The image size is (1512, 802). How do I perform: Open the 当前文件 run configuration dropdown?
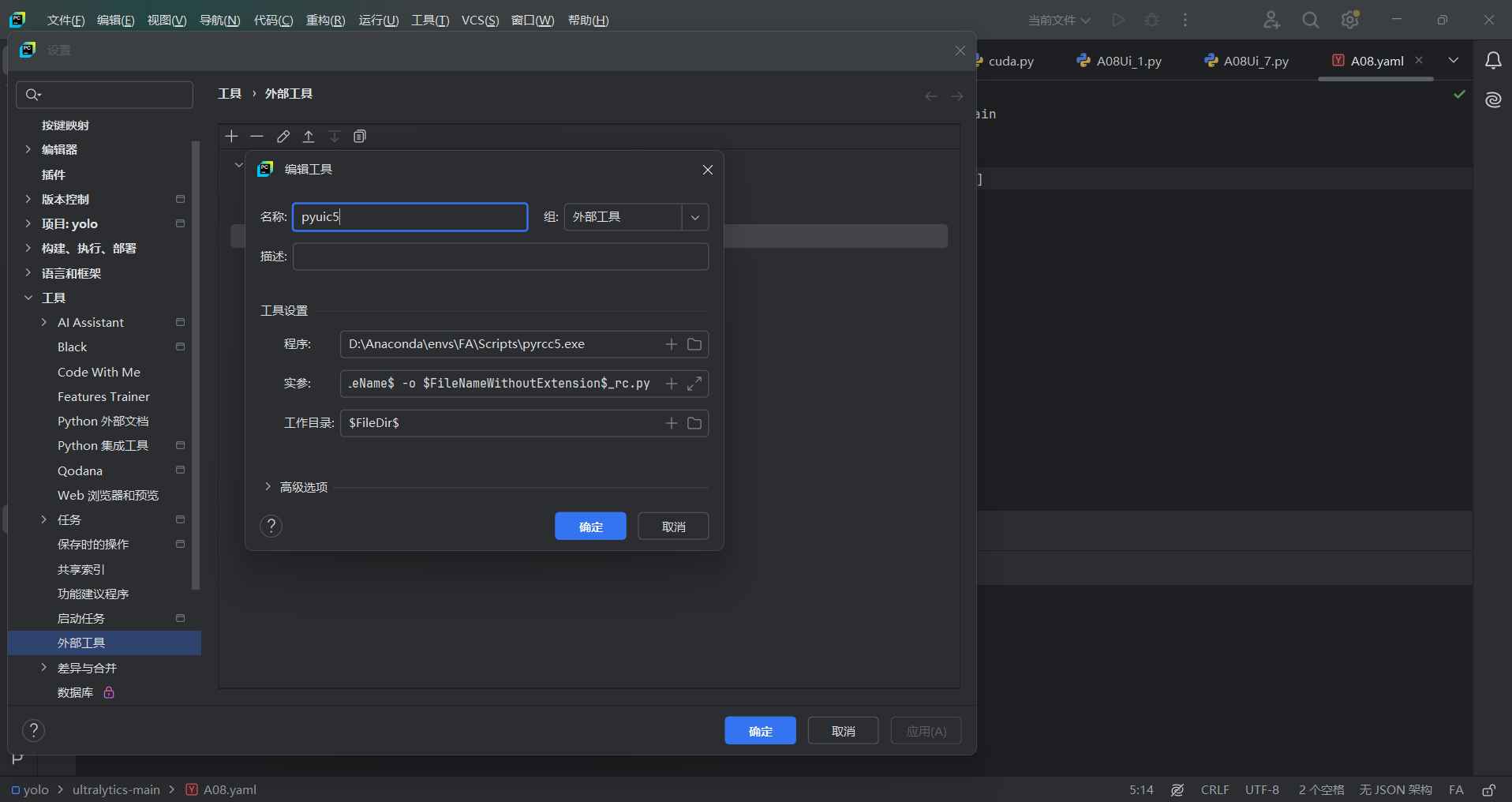(1059, 21)
